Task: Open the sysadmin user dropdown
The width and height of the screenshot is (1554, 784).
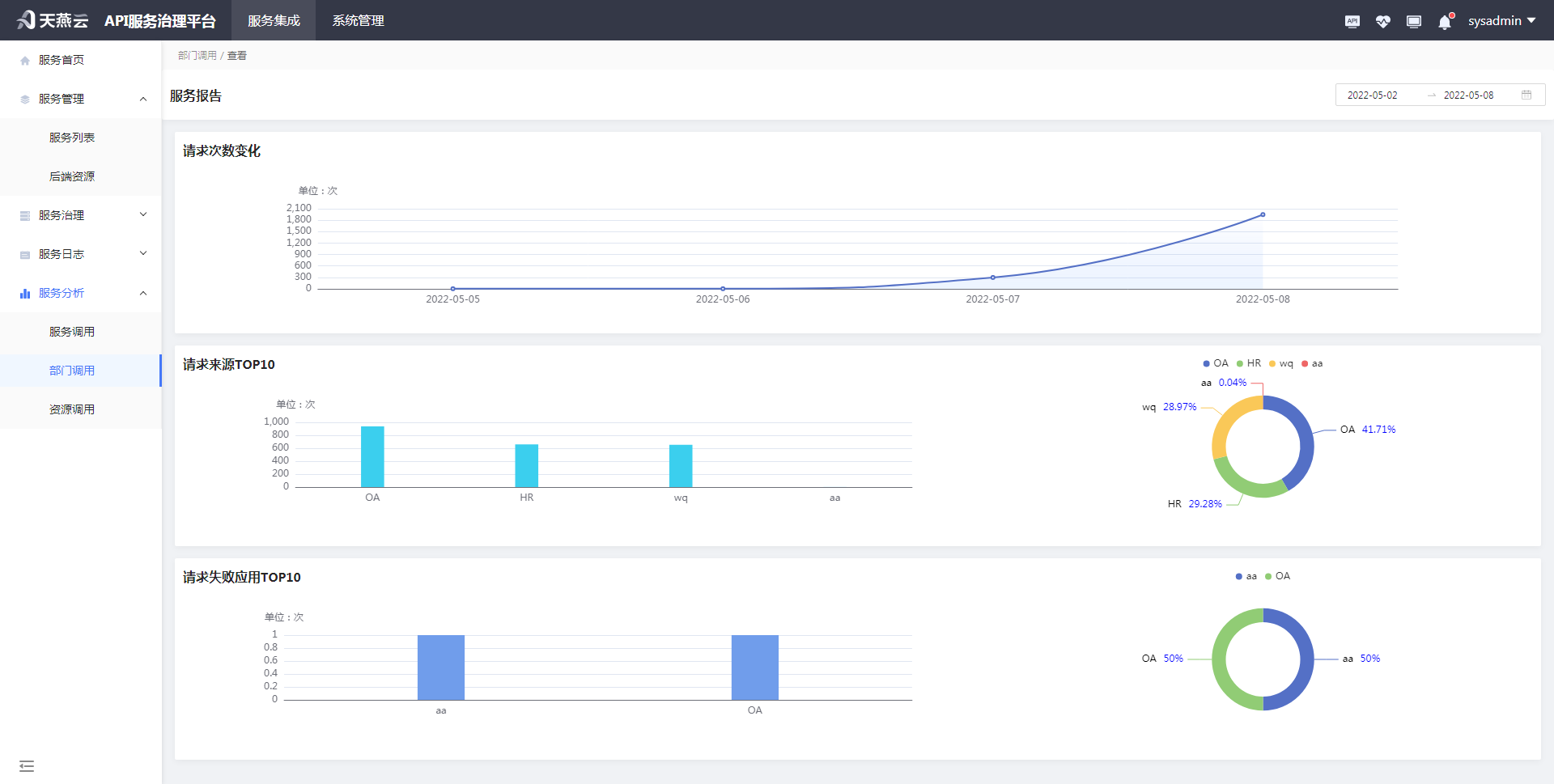Action: tap(1501, 21)
